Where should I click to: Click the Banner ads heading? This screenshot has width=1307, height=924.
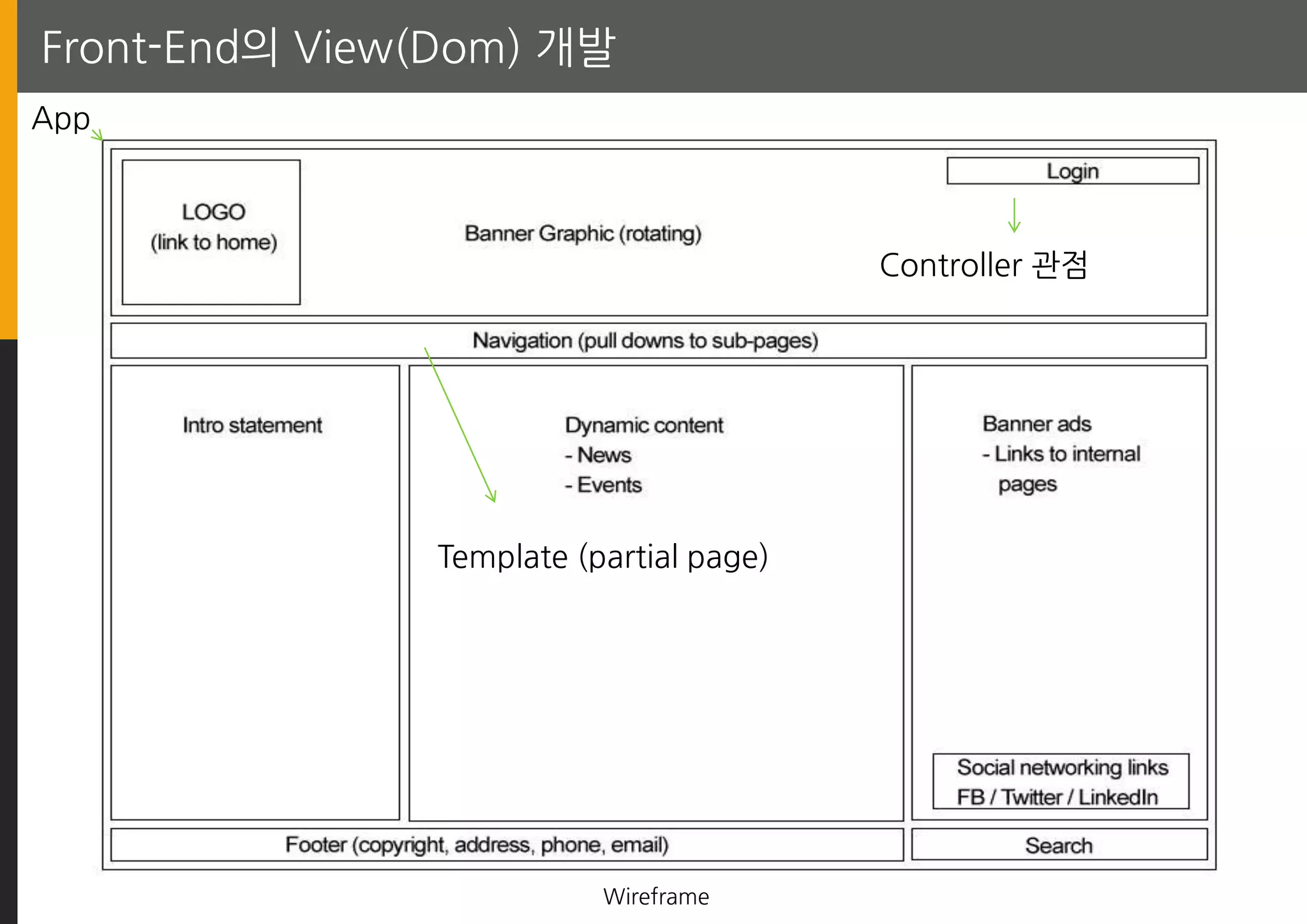(x=1037, y=424)
